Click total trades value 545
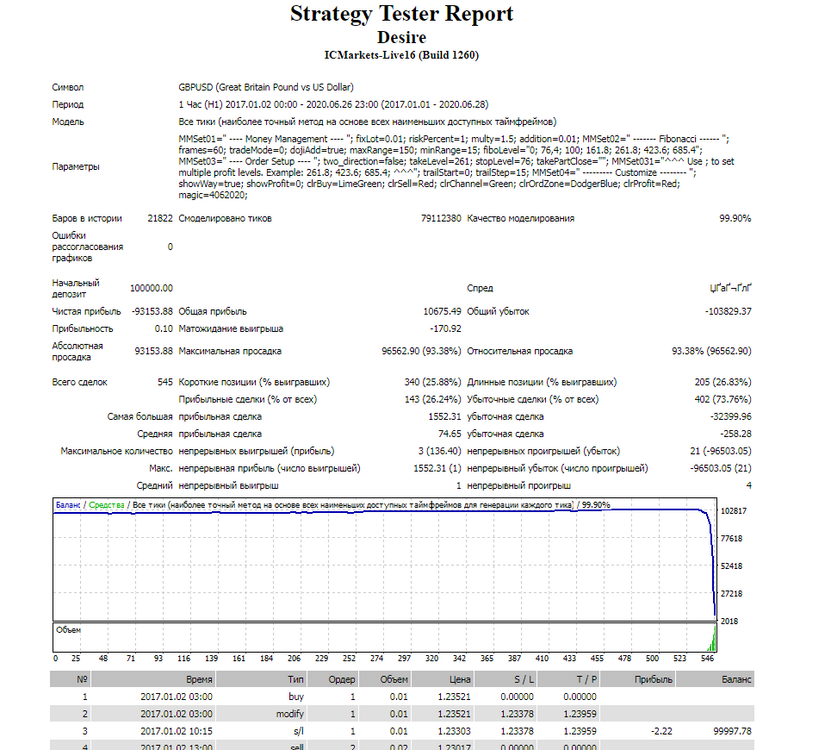Viewport: 831px width, 750px height. (x=165, y=382)
